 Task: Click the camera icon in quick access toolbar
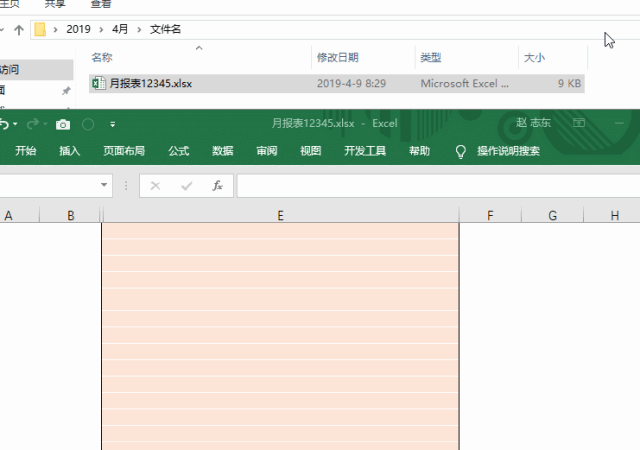[63, 124]
